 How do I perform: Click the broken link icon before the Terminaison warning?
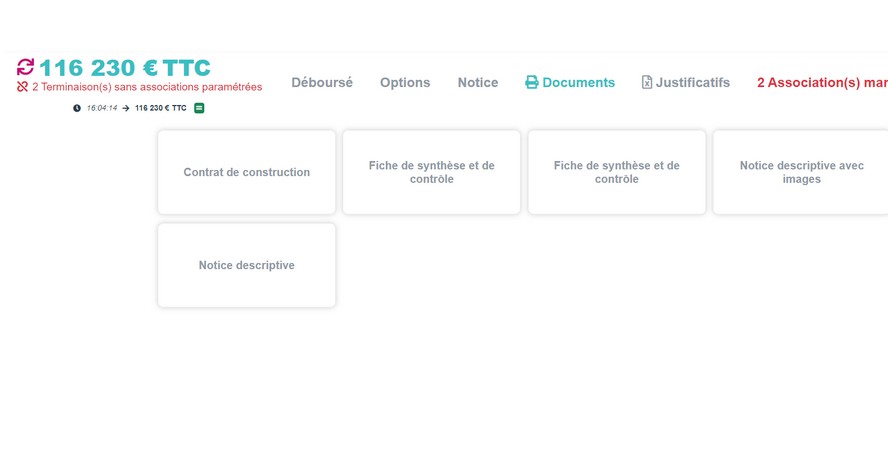coord(23,87)
